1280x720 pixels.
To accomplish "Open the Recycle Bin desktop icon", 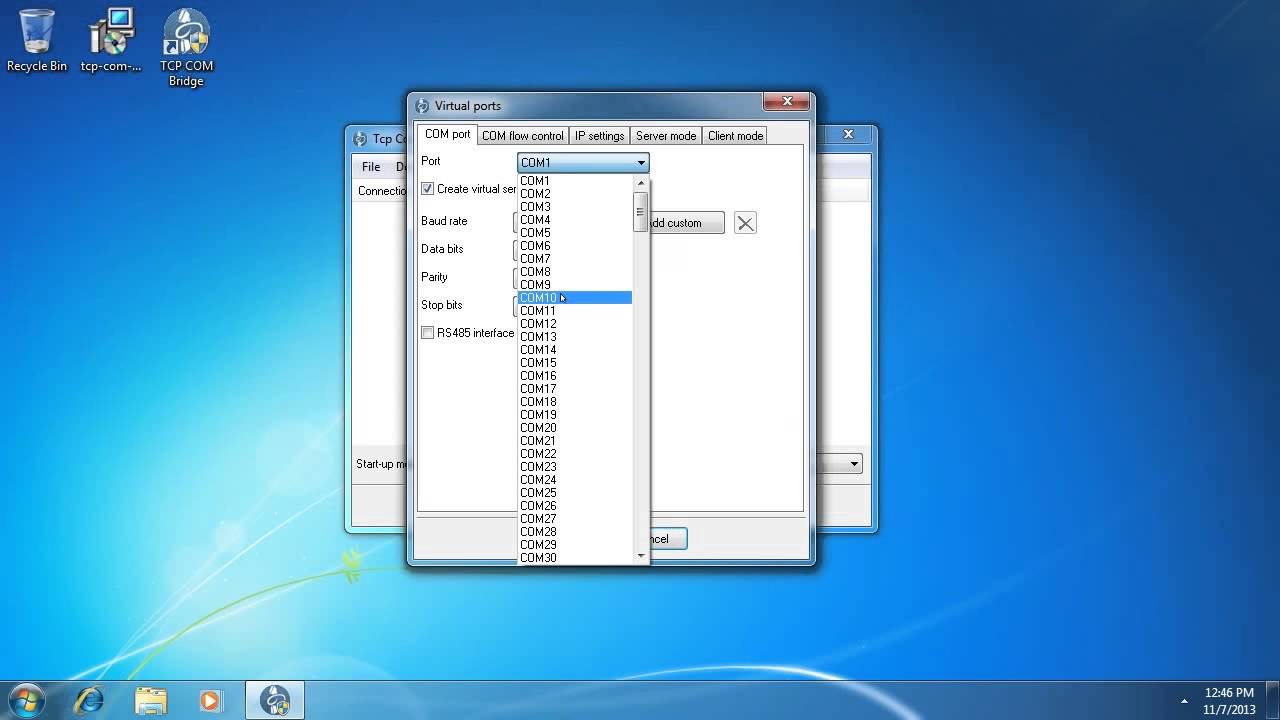I will tap(37, 40).
